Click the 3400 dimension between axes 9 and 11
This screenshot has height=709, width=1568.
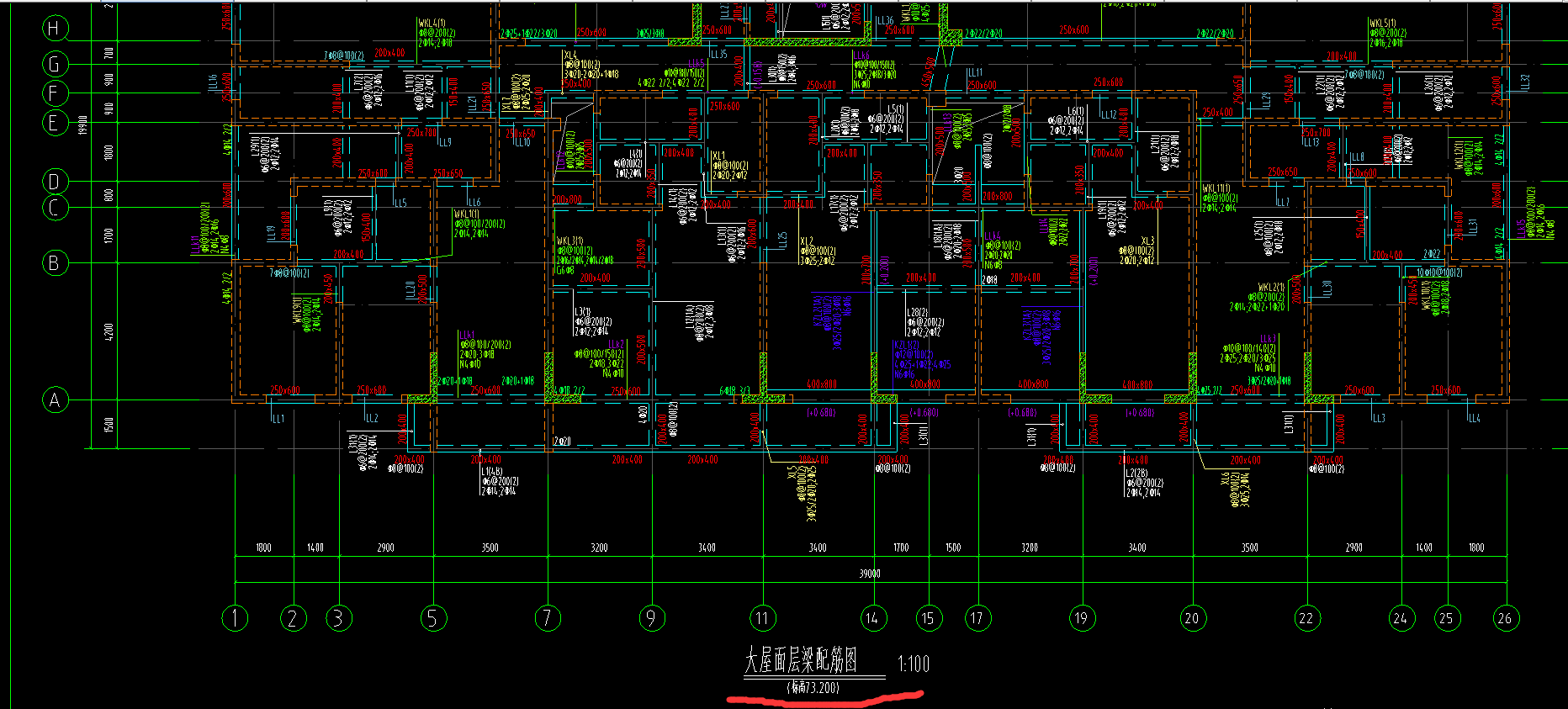pyautogui.click(x=707, y=548)
